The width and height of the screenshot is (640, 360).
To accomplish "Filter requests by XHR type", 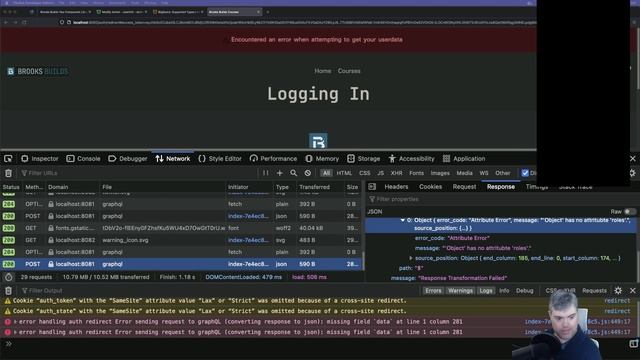I will [396, 173].
